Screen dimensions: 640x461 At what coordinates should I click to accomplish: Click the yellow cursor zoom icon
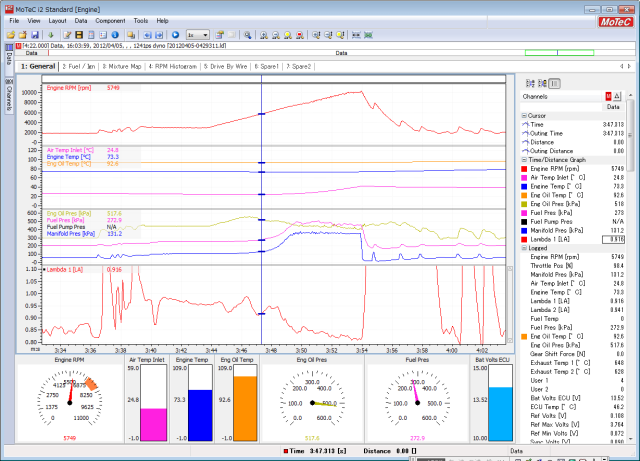340,35
